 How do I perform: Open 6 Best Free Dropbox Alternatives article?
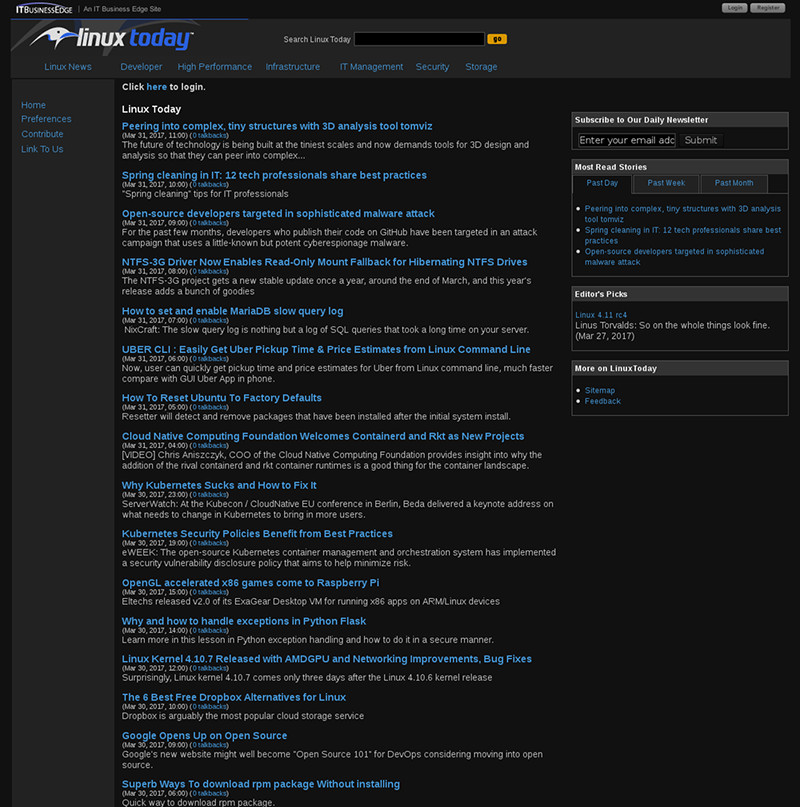(x=234, y=697)
